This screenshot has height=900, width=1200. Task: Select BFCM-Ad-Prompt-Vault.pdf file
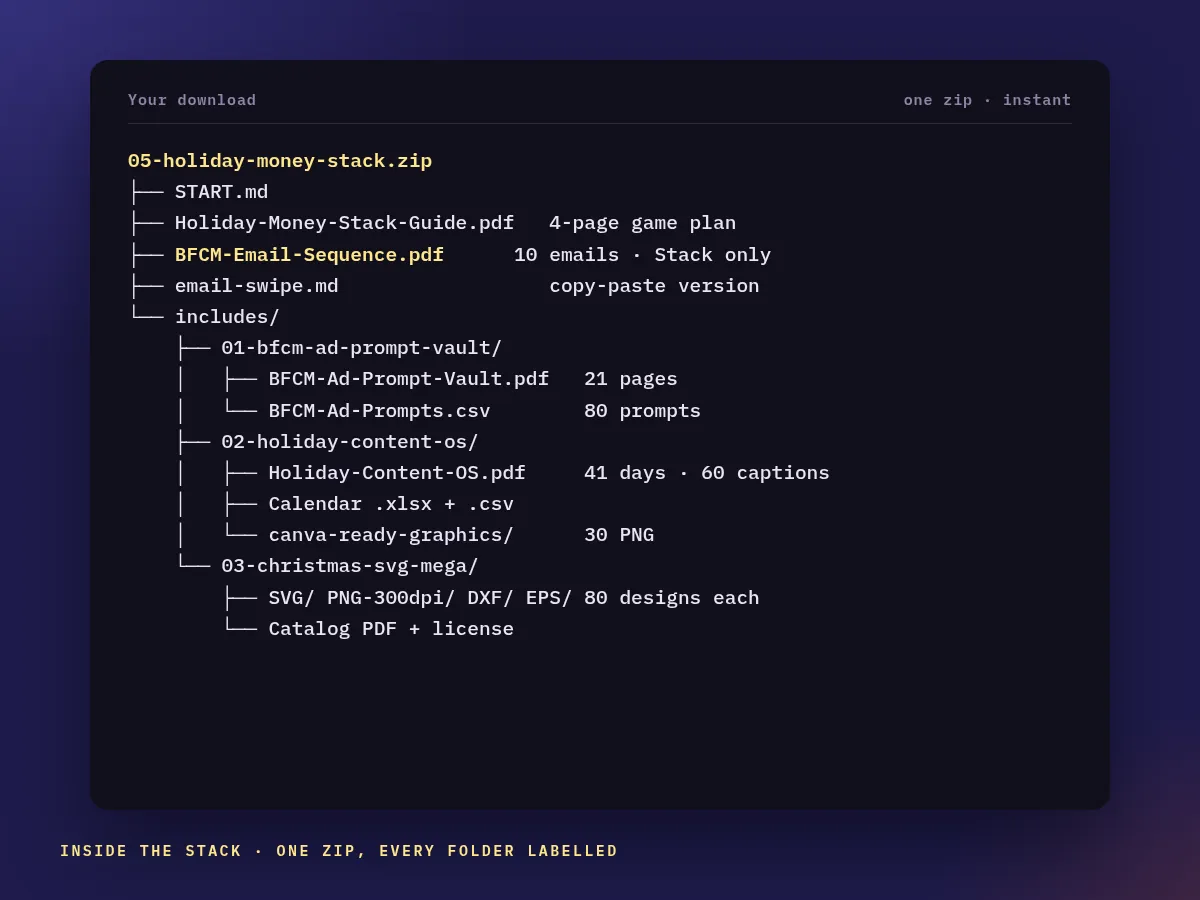pos(408,379)
